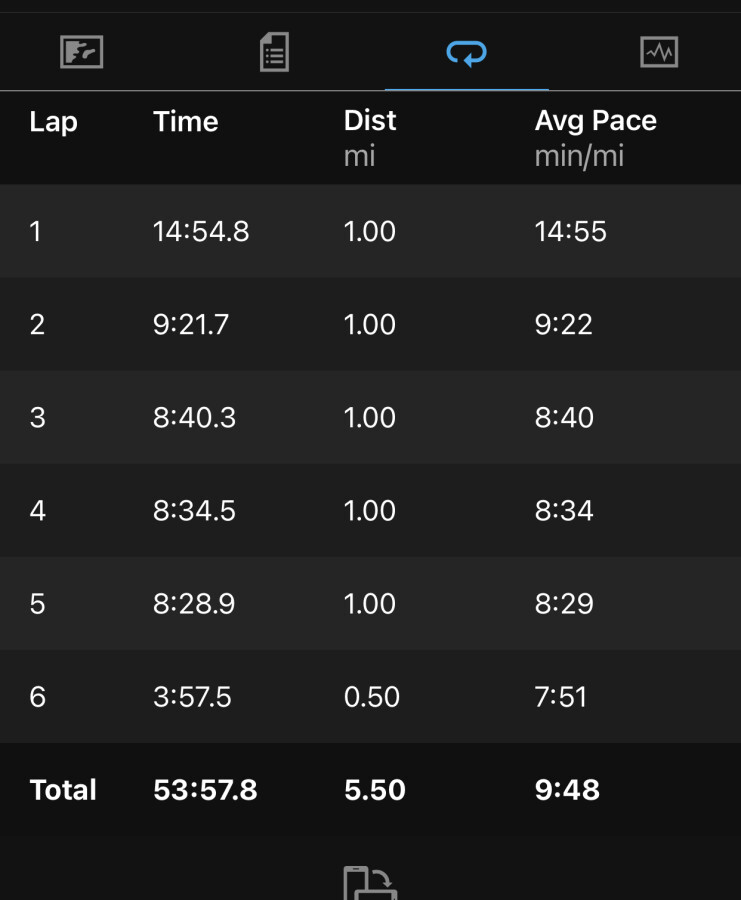Screen dimensions: 741x900
Task: Tap the Dist mi column header
Action: (370, 138)
